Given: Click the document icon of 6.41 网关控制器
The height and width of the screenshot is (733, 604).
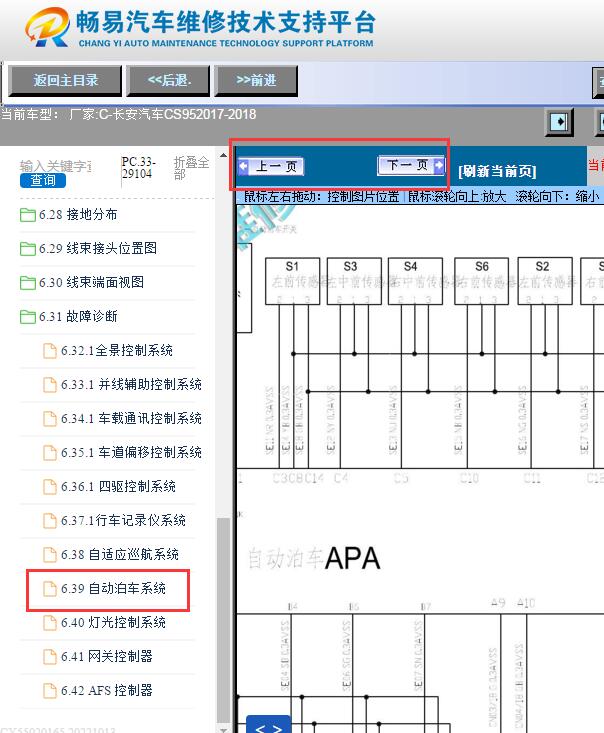Looking at the screenshot, I should tap(50, 657).
